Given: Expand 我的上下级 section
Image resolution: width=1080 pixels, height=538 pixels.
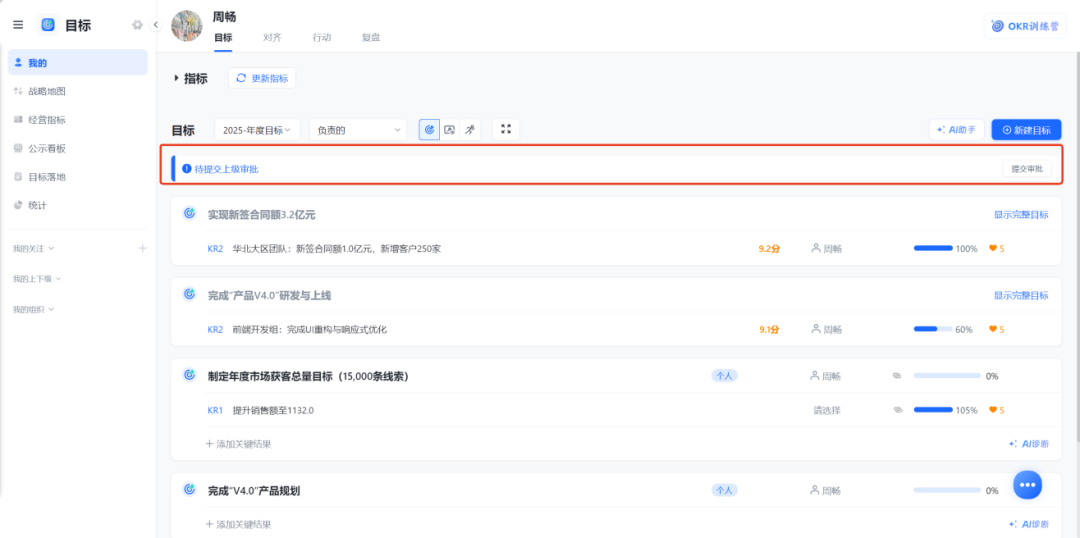Looking at the screenshot, I should [37, 279].
